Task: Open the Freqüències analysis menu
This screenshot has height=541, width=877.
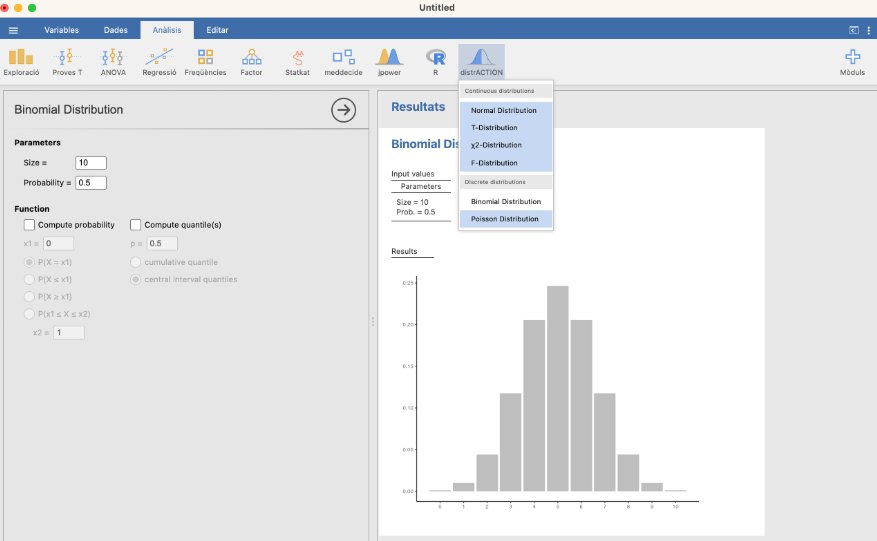Action: [205, 62]
